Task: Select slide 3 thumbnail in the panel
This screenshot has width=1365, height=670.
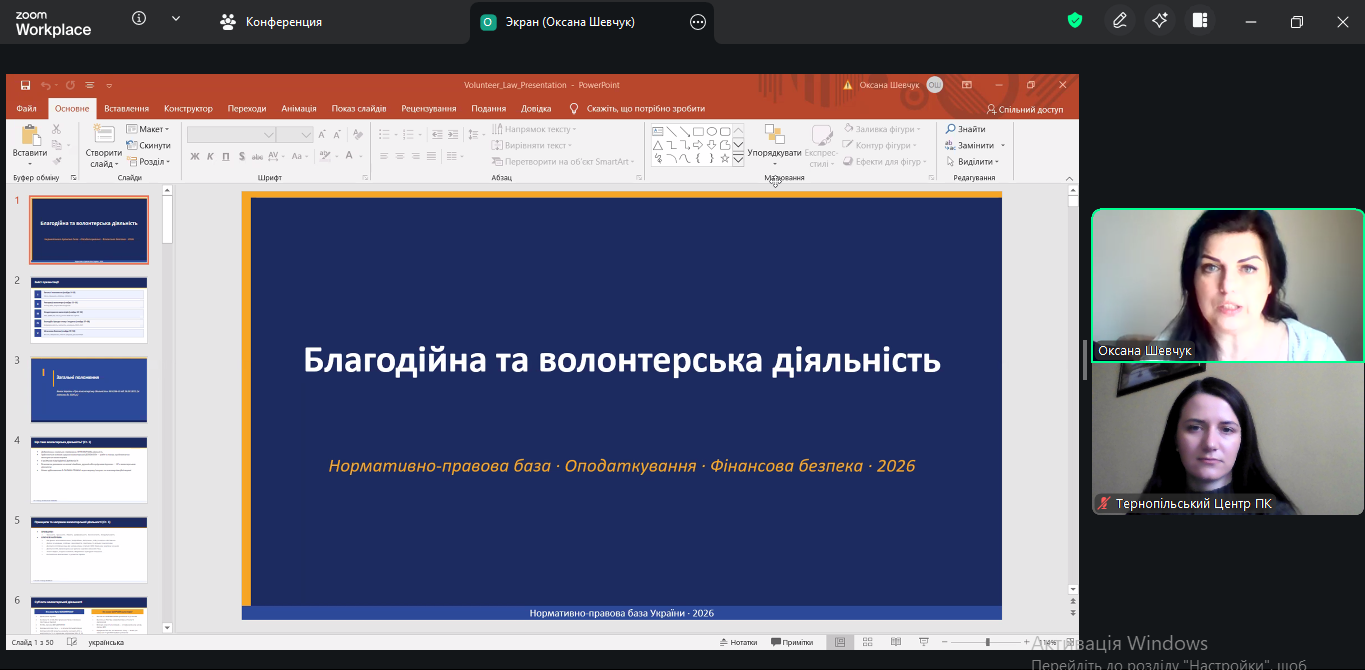Action: pos(89,389)
